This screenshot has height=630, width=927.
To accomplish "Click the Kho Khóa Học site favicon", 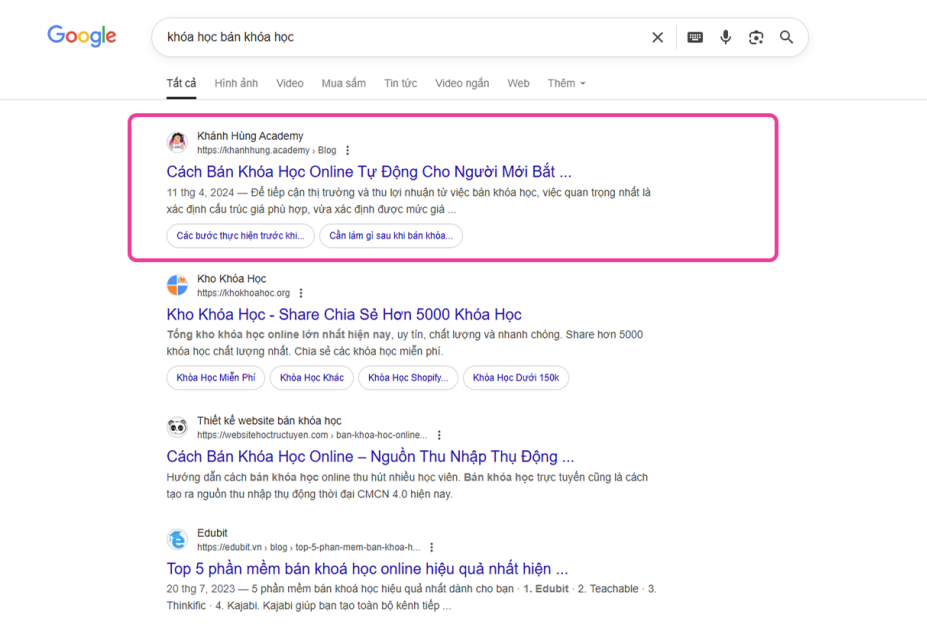I will (x=177, y=286).
